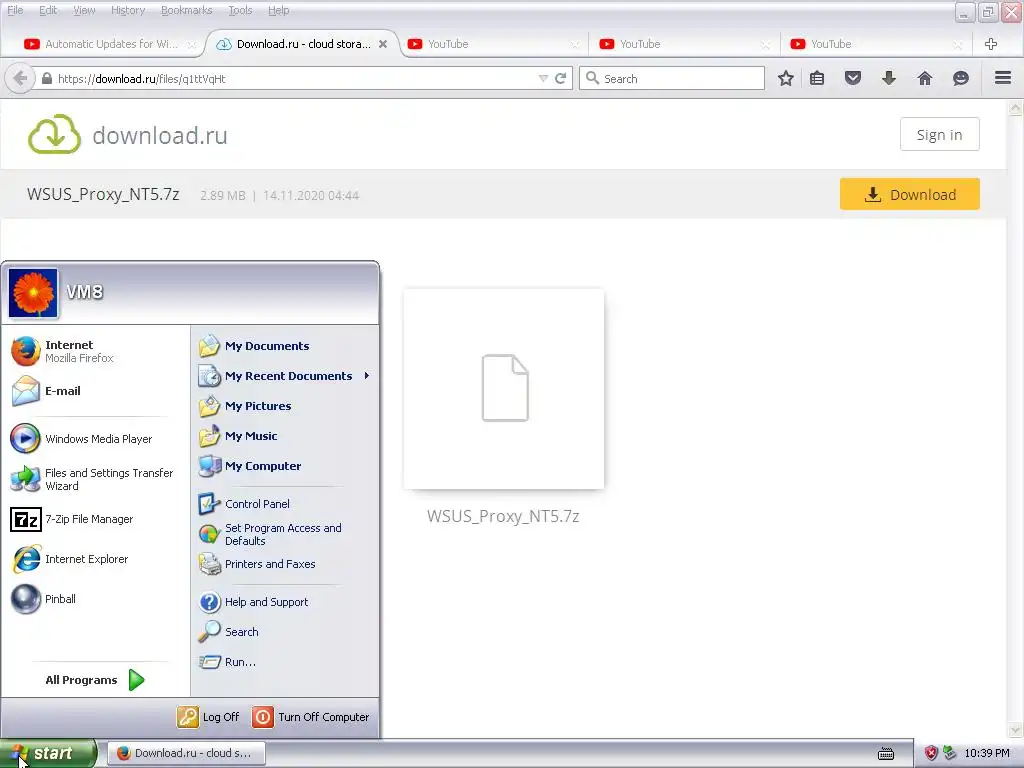The image size is (1024, 768).
Task: Click the WSUS_Proxy_NT5.7z file thumbnail
Action: coord(504,389)
